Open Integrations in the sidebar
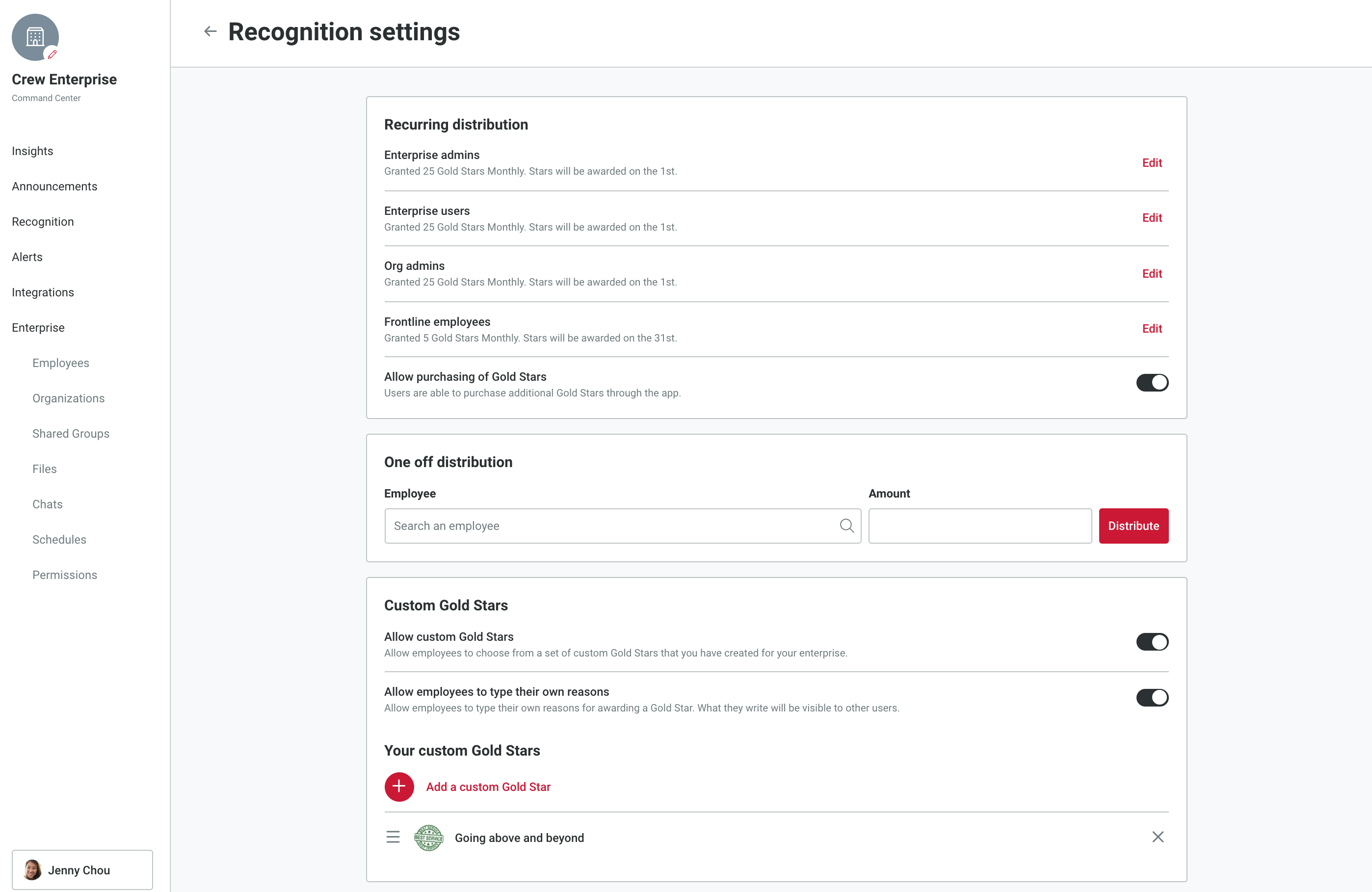1372x892 pixels. tap(43, 292)
